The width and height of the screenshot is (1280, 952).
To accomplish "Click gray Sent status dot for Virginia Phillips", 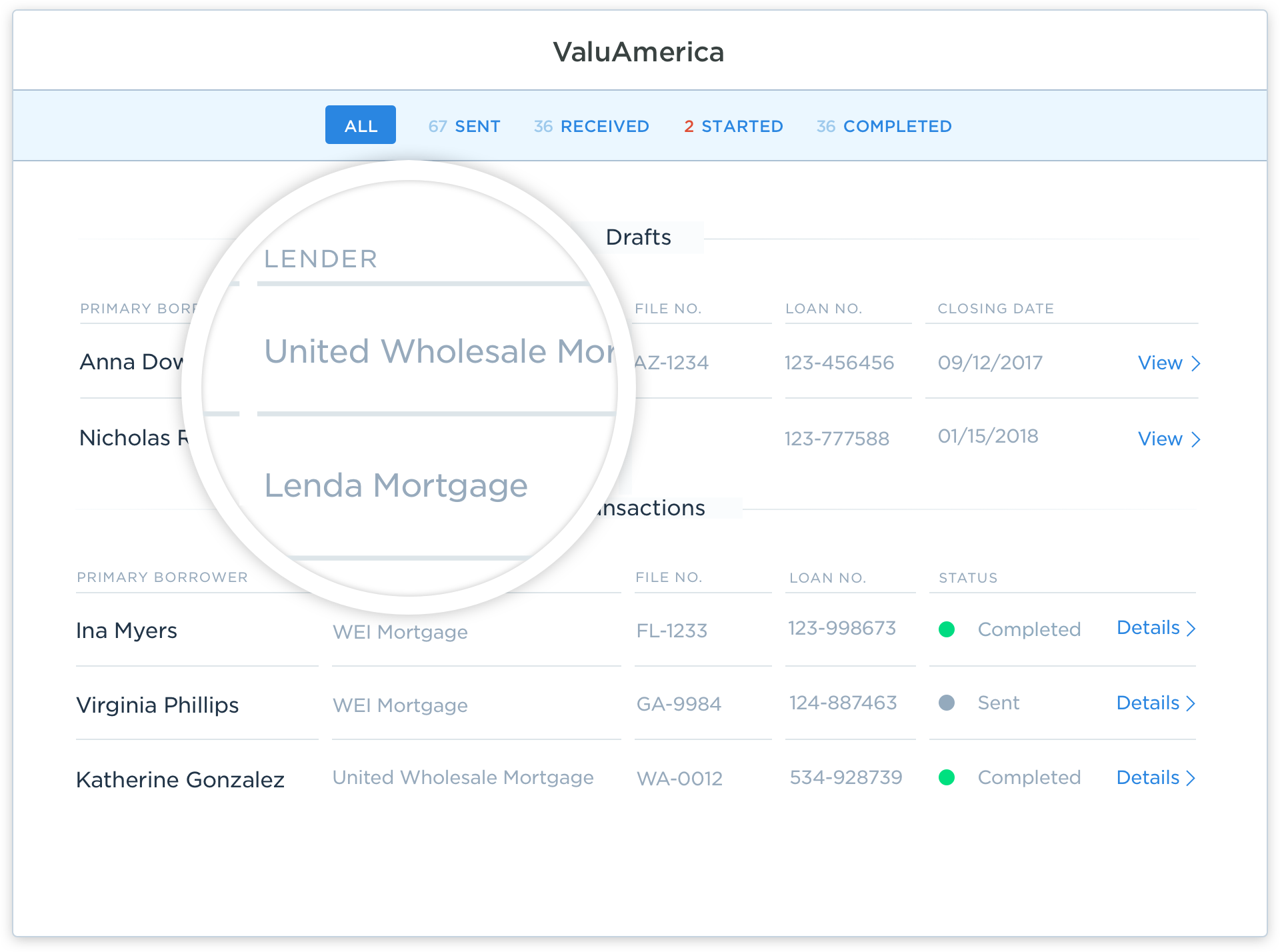I will click(947, 703).
